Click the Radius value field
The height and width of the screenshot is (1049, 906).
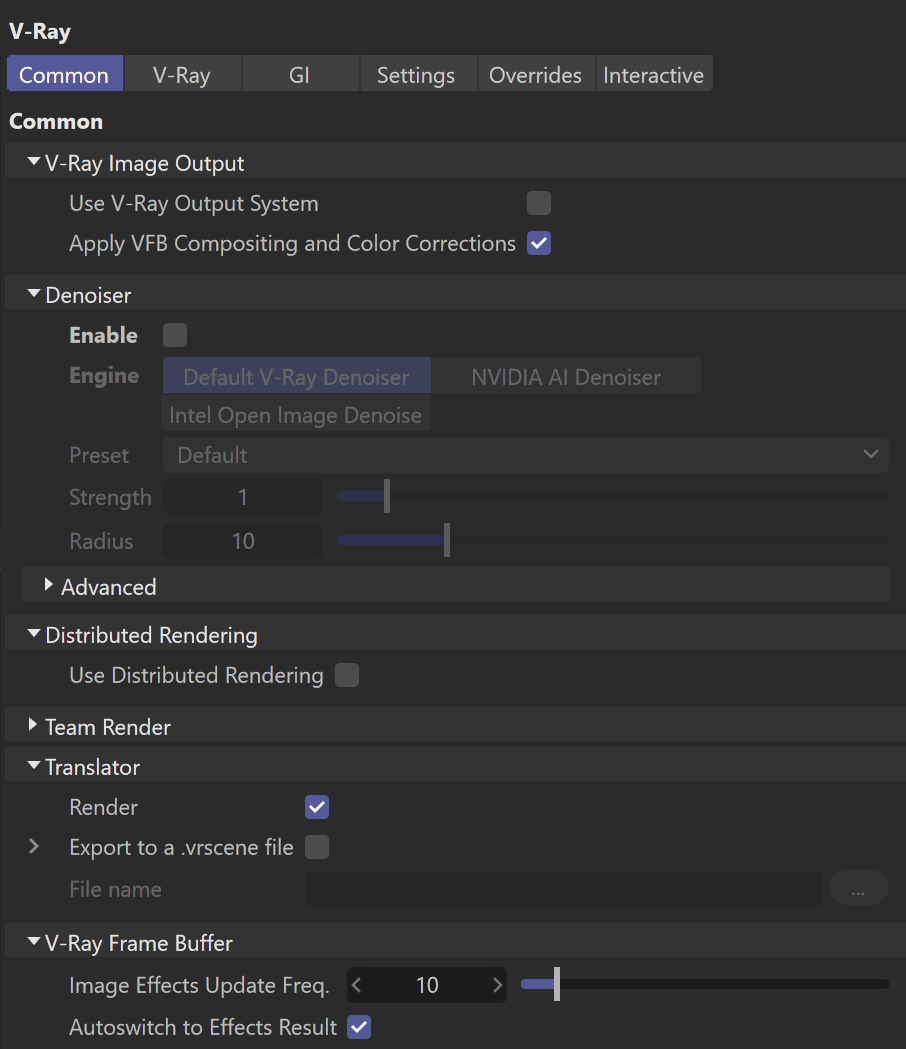pyautogui.click(x=243, y=541)
